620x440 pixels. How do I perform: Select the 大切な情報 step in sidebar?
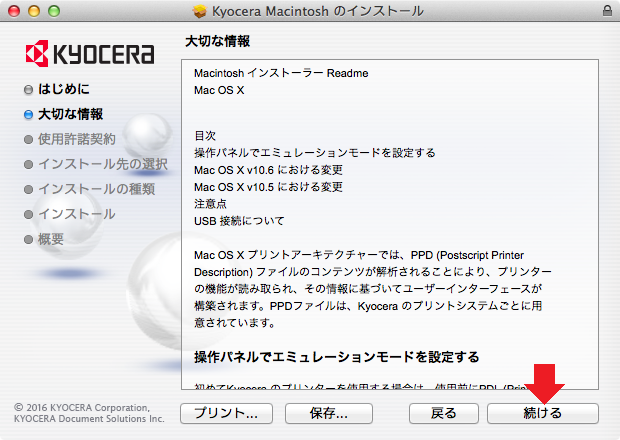tap(70, 114)
